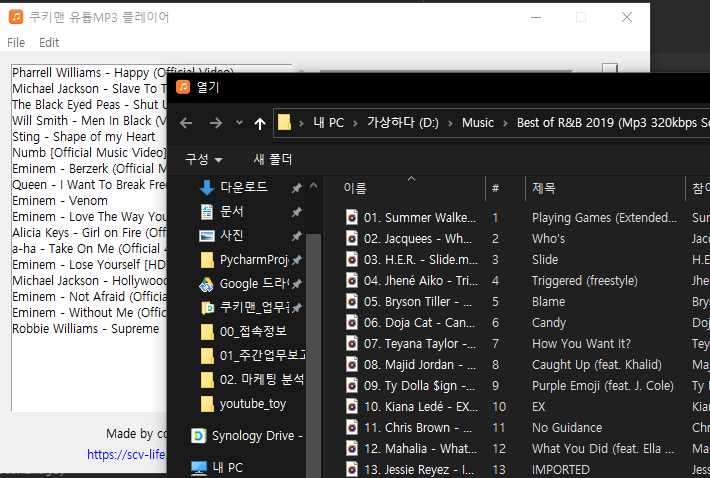
Task: Open the https://scv-life link
Action: [x=126, y=454]
